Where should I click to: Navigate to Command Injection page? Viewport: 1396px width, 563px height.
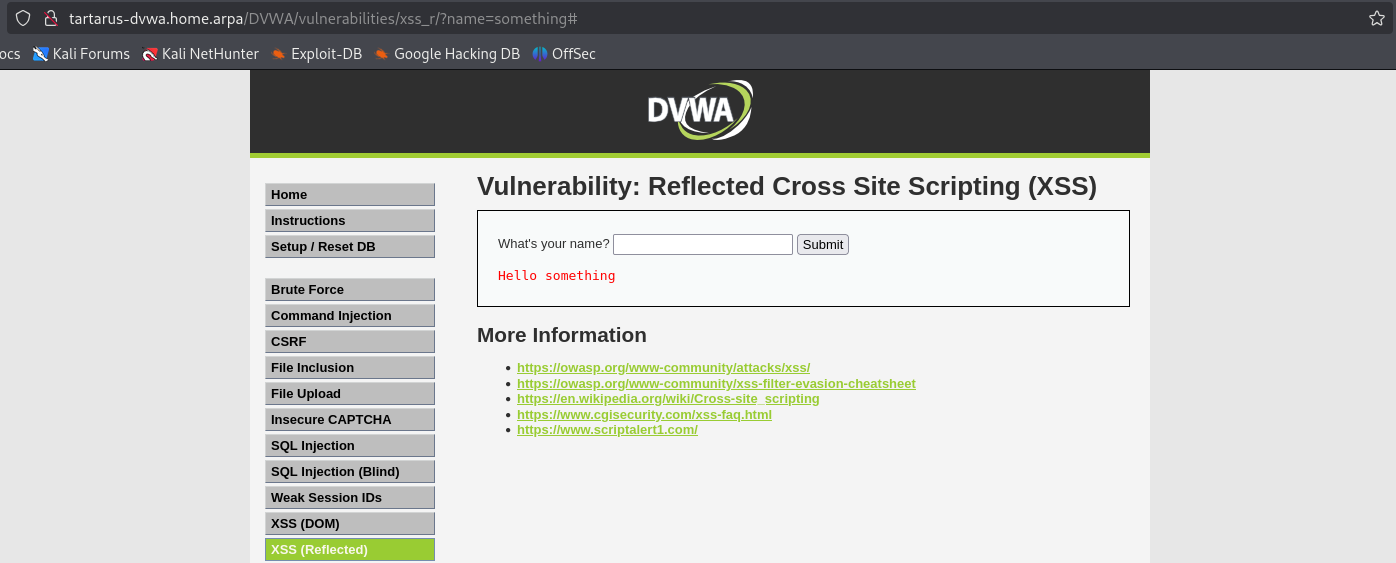click(349, 316)
